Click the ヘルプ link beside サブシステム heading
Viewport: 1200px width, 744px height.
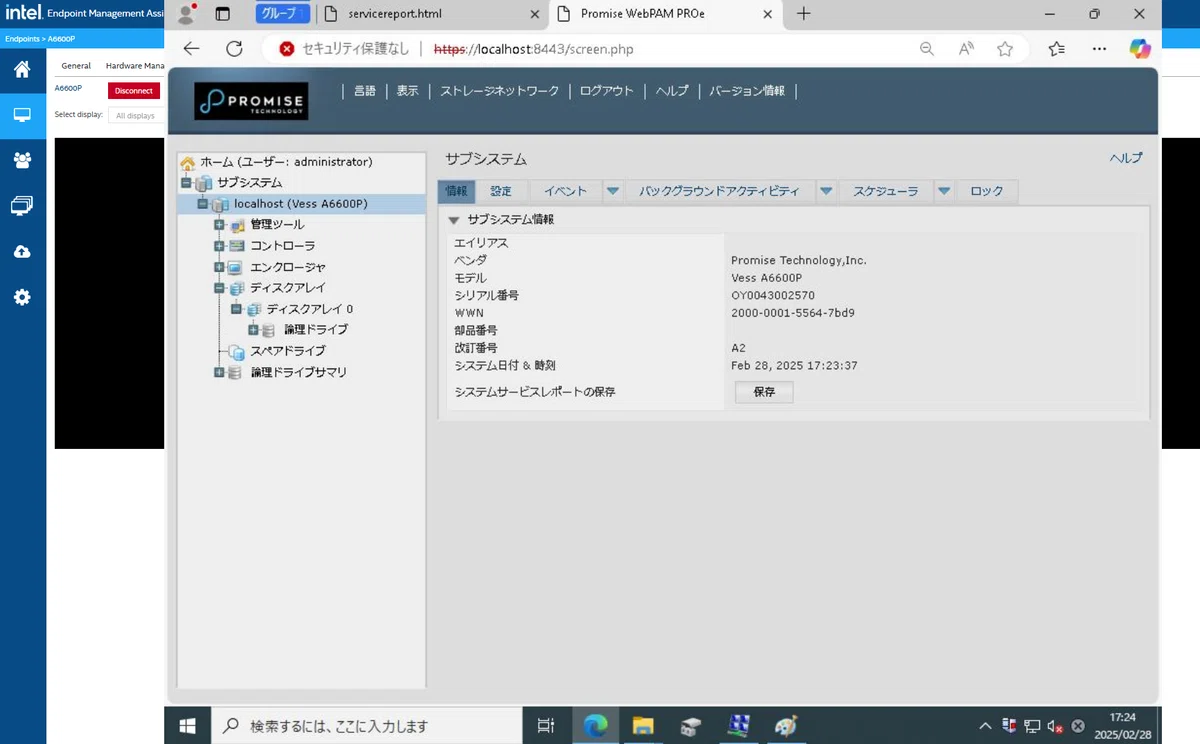pos(1126,158)
